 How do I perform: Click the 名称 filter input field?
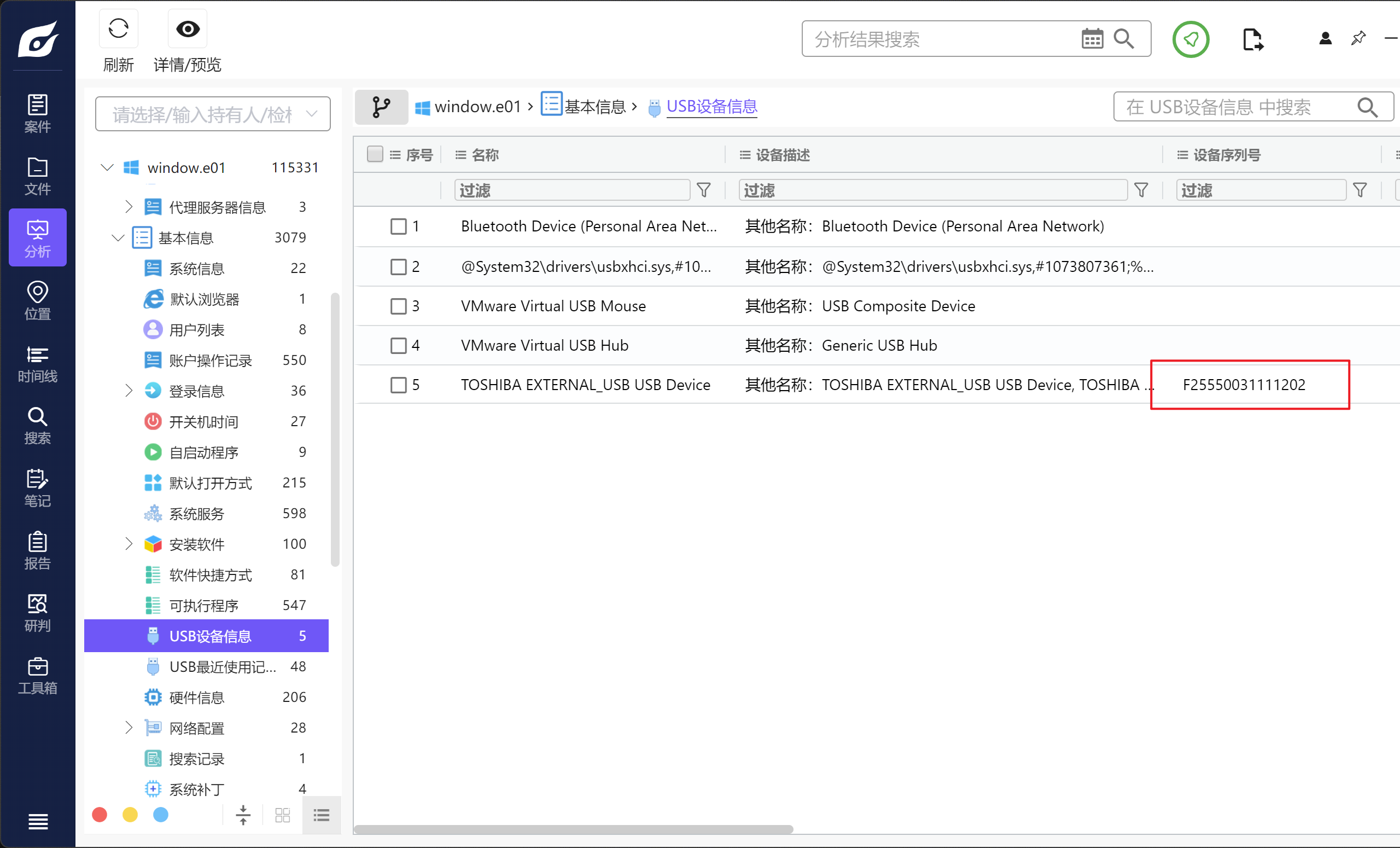click(x=571, y=190)
